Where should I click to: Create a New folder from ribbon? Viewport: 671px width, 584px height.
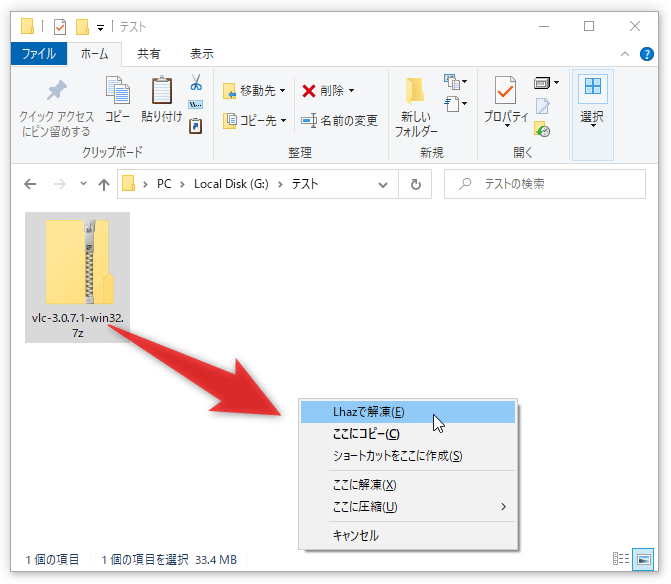pyautogui.click(x=416, y=107)
